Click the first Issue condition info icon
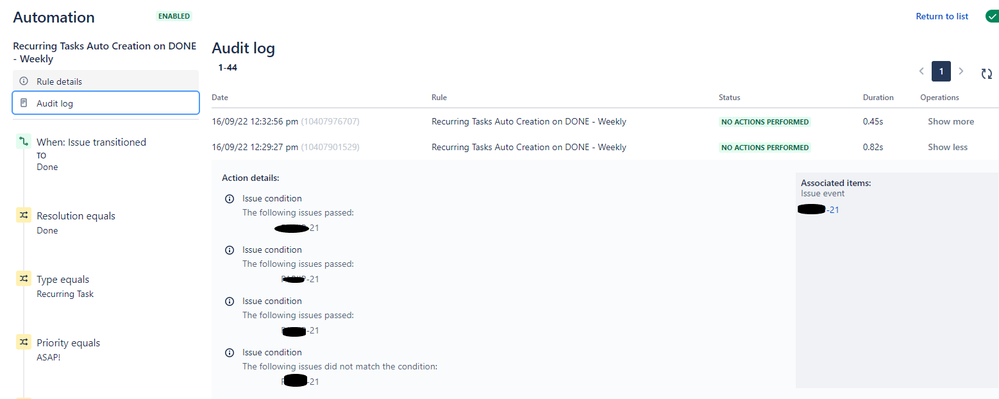This screenshot has width=999, height=399. [229, 199]
